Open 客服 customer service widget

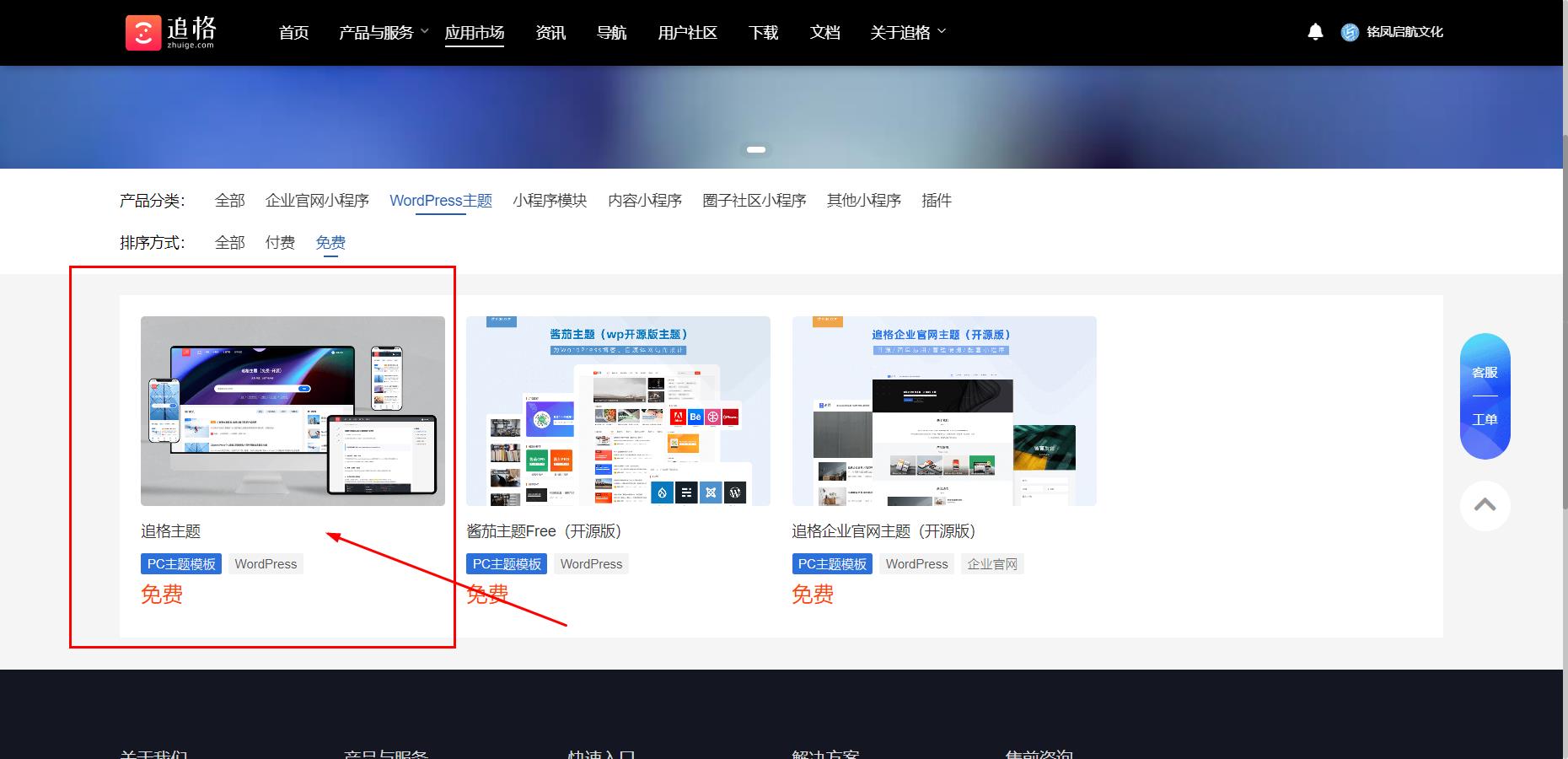pyautogui.click(x=1485, y=372)
